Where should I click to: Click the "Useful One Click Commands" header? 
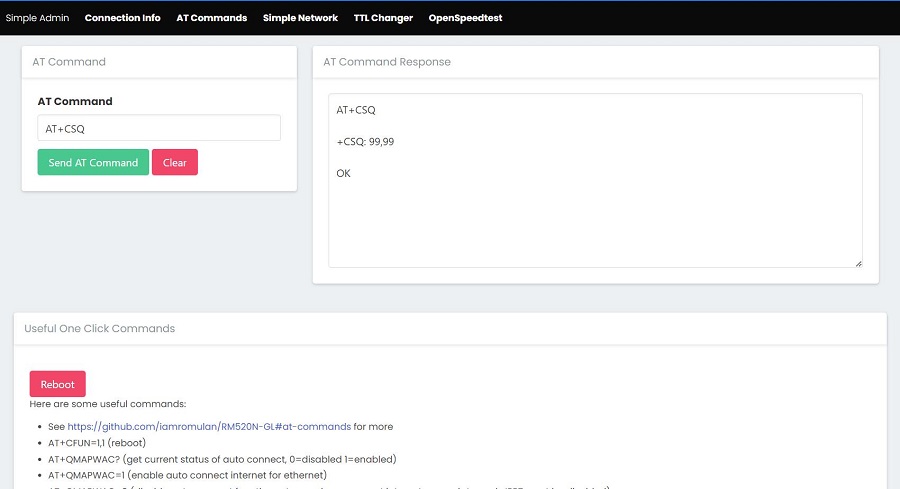pyautogui.click(x=99, y=328)
